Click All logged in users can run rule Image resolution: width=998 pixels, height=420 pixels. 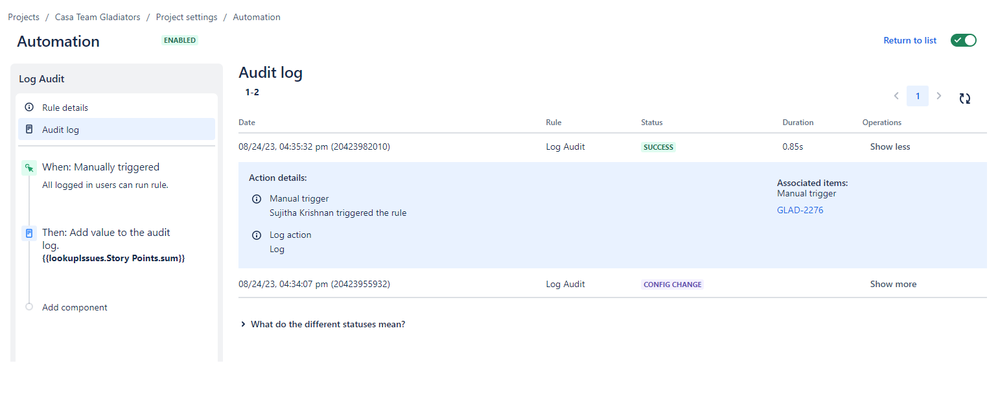(x=105, y=185)
